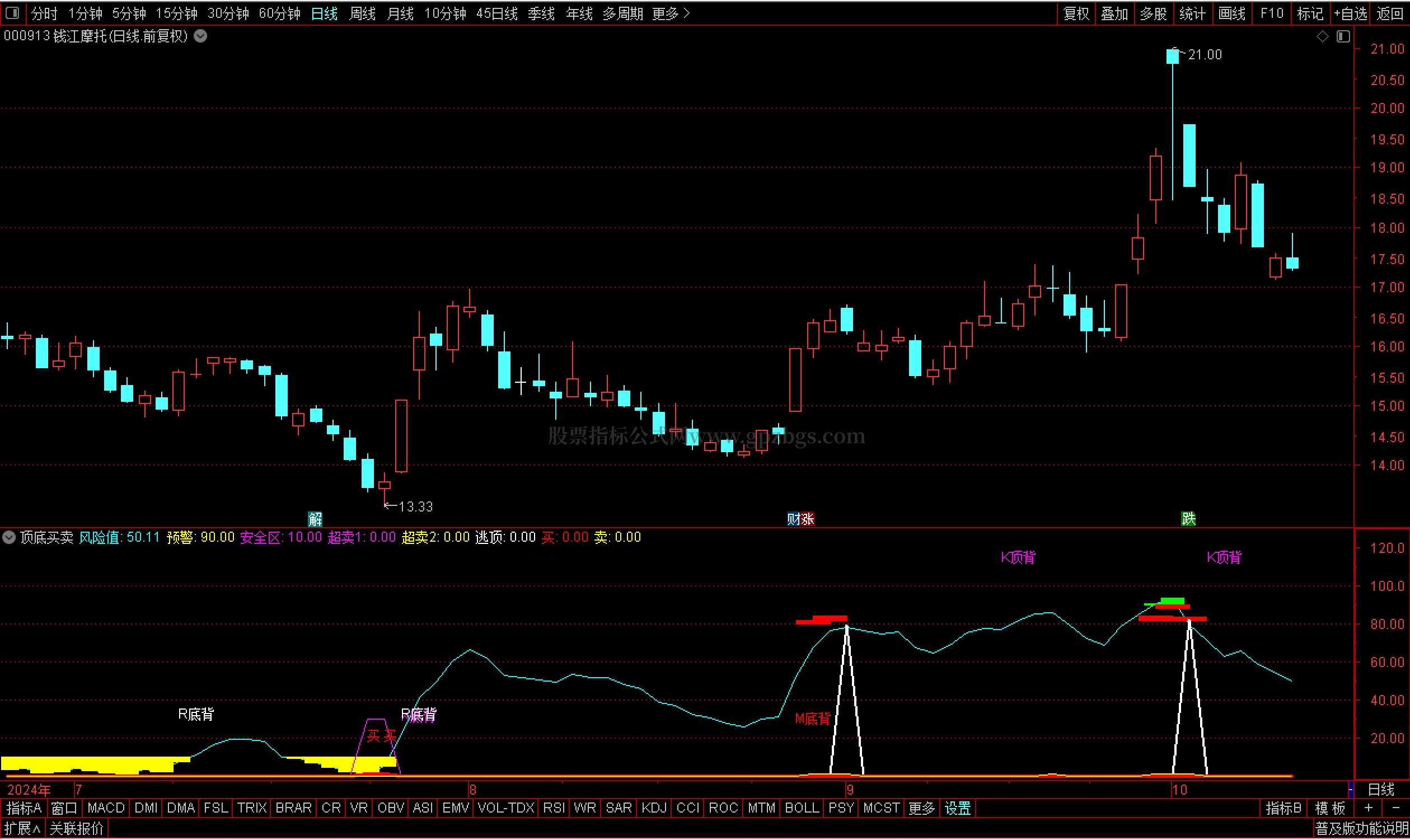Screen dimensions: 1410x840
Task: Click the minus icon to remove indicator window
Action: click(1395, 808)
